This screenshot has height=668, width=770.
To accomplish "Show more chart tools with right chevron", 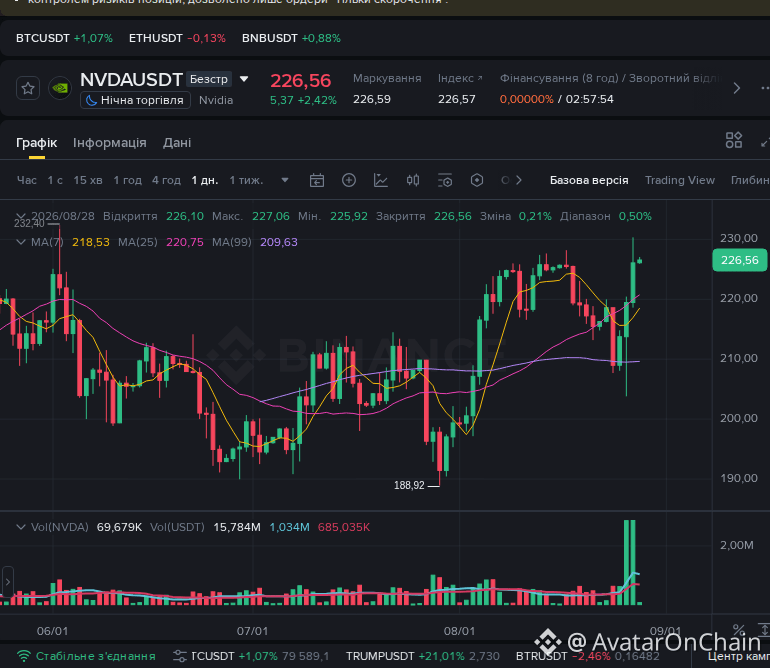I will 519,180.
